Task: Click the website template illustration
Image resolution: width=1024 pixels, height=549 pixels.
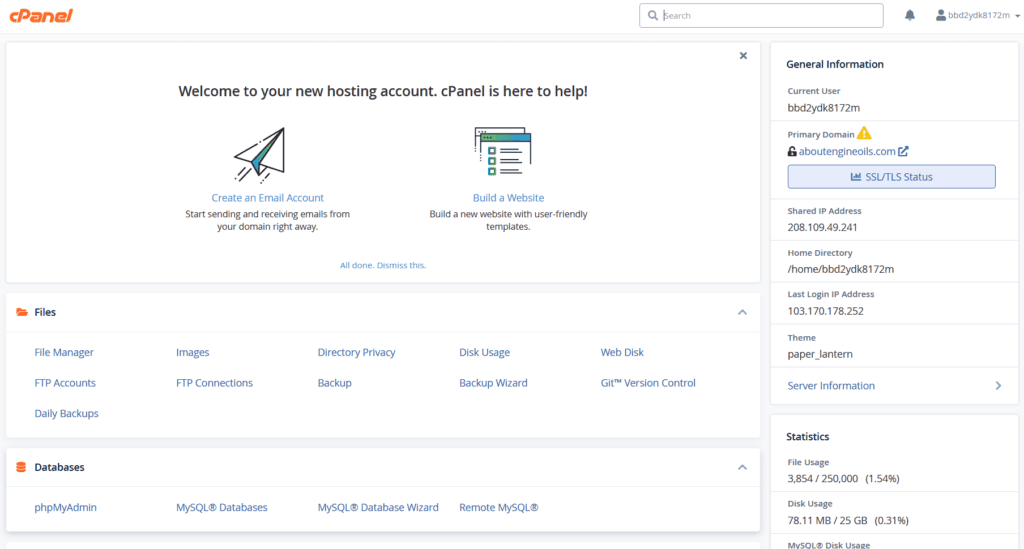Action: tap(503, 151)
